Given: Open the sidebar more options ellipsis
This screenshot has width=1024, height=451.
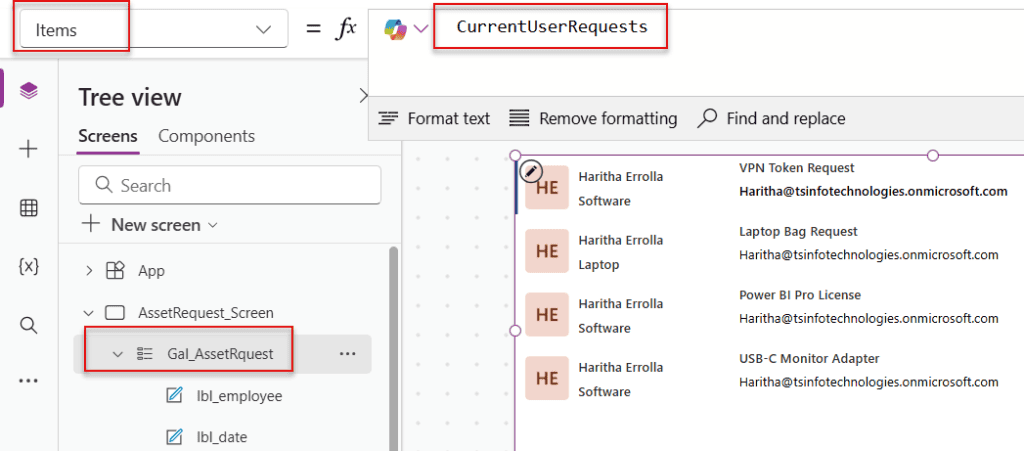Looking at the screenshot, I should (x=28, y=381).
